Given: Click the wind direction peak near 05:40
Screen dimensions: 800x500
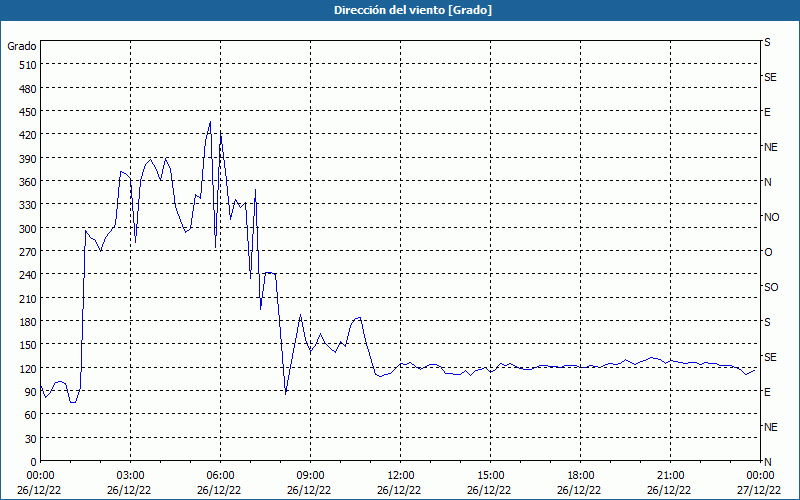Looking at the screenshot, I should pos(210,122).
